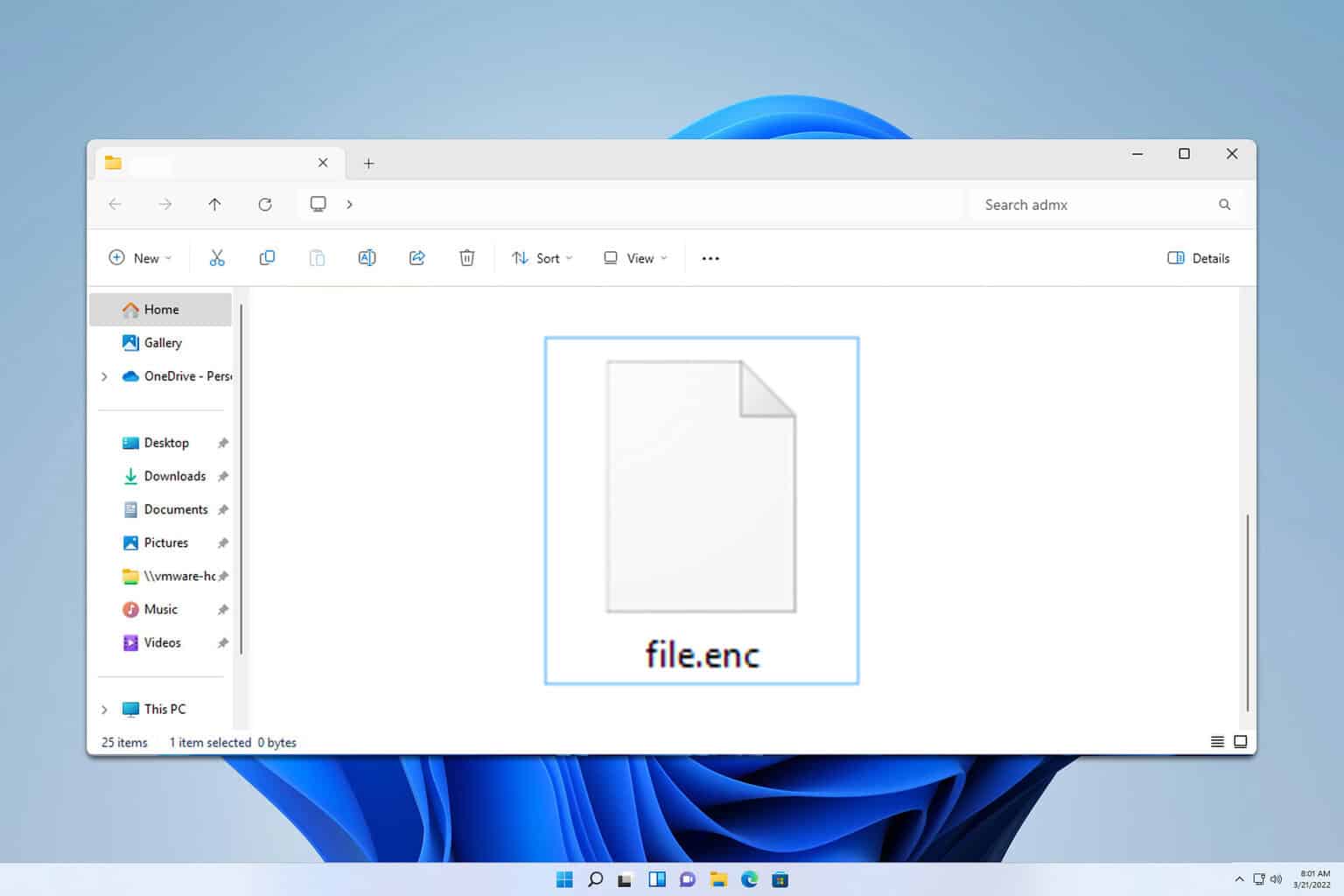Open the Widgets panel from taskbar
Image resolution: width=1344 pixels, height=896 pixels.
tap(657, 879)
